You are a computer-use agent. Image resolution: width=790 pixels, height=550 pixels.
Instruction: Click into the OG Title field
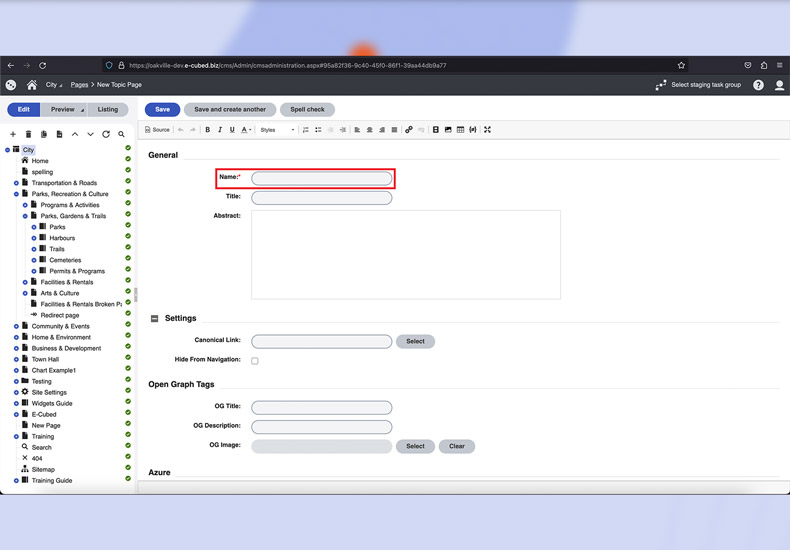pos(321,408)
